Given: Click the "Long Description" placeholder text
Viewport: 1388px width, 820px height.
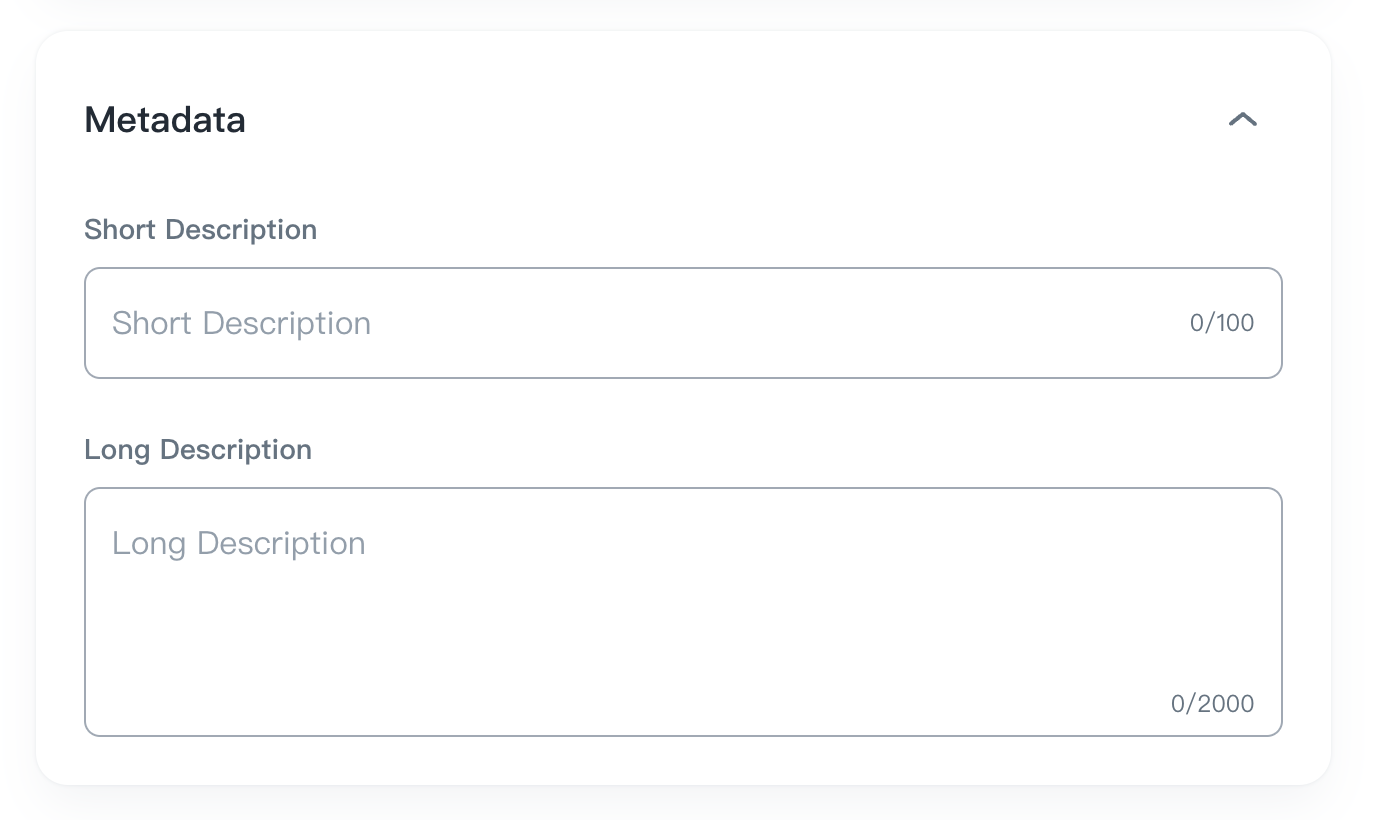Looking at the screenshot, I should [x=238, y=543].
